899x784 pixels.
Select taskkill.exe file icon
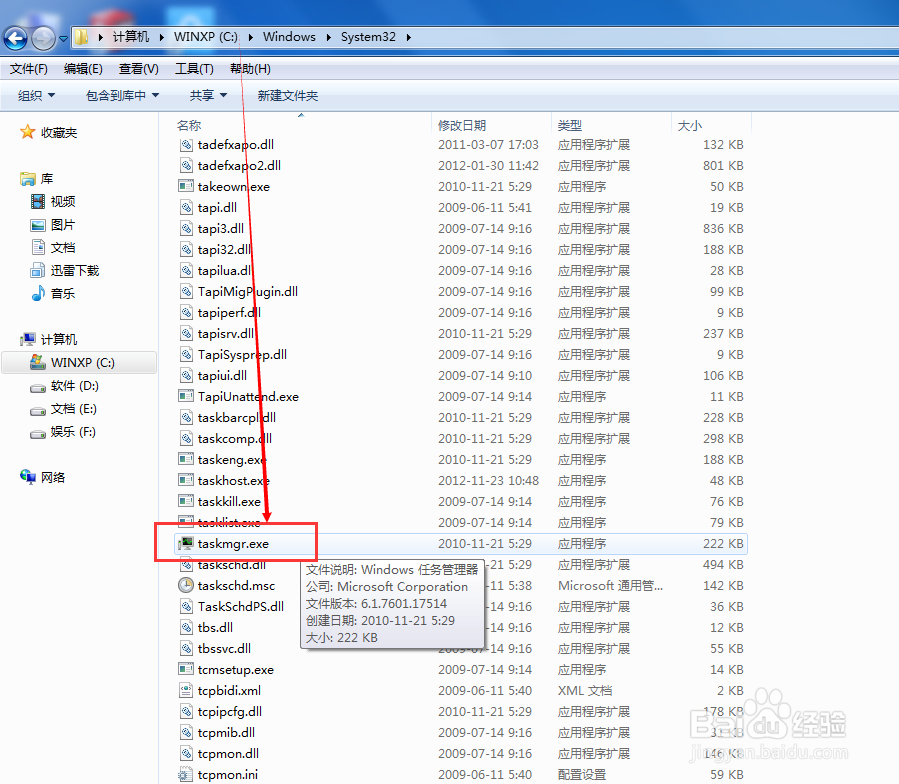(186, 501)
